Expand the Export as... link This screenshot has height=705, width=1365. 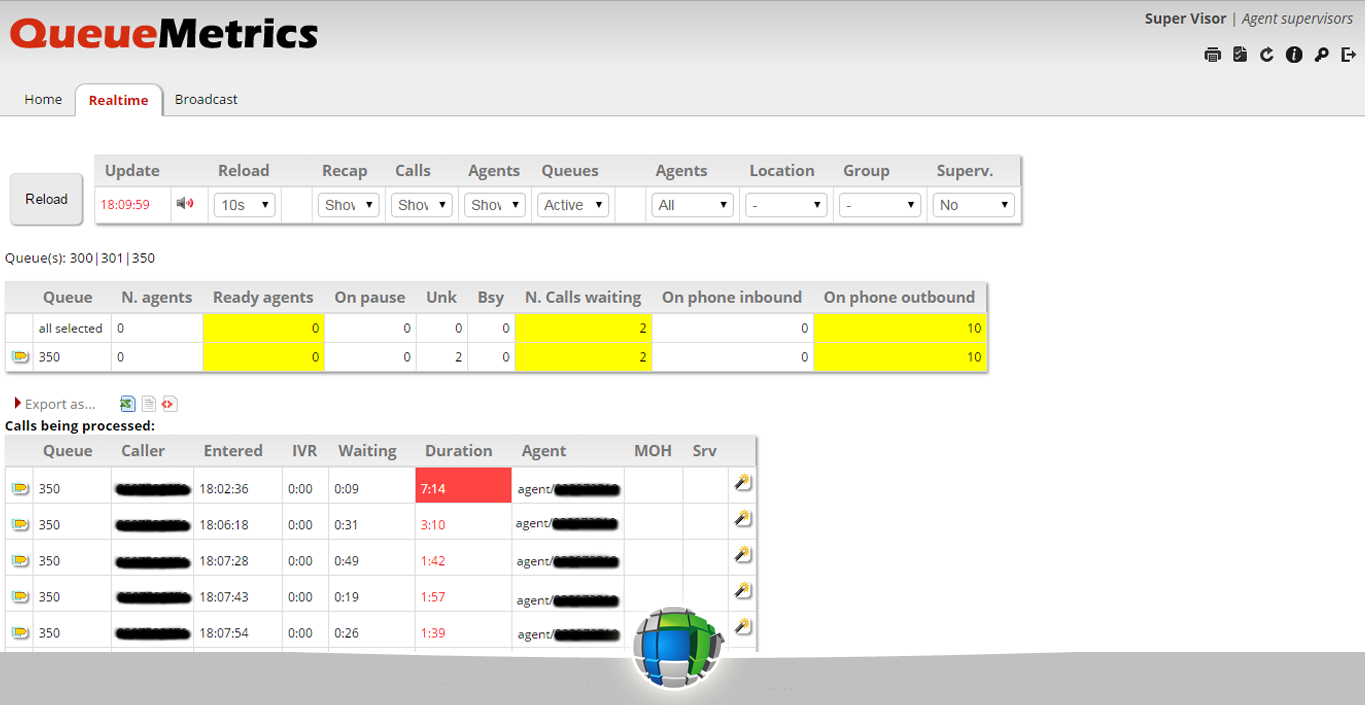56,404
